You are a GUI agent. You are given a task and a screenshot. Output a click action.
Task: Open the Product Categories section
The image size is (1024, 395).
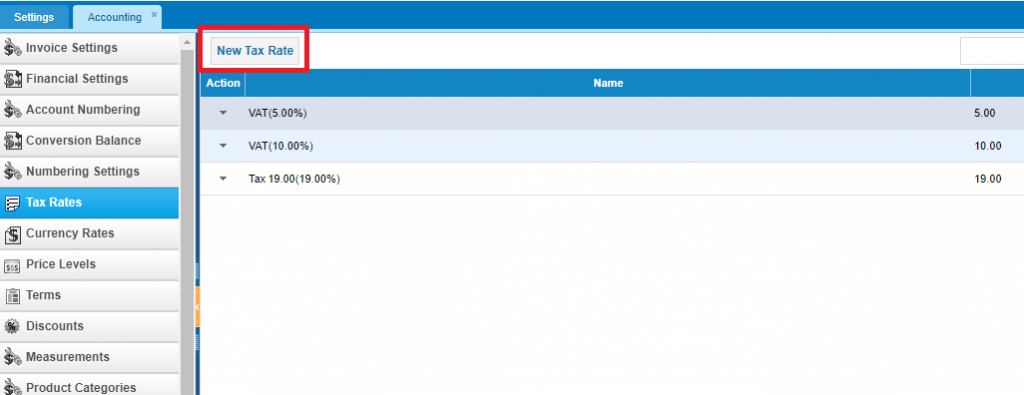point(89,385)
